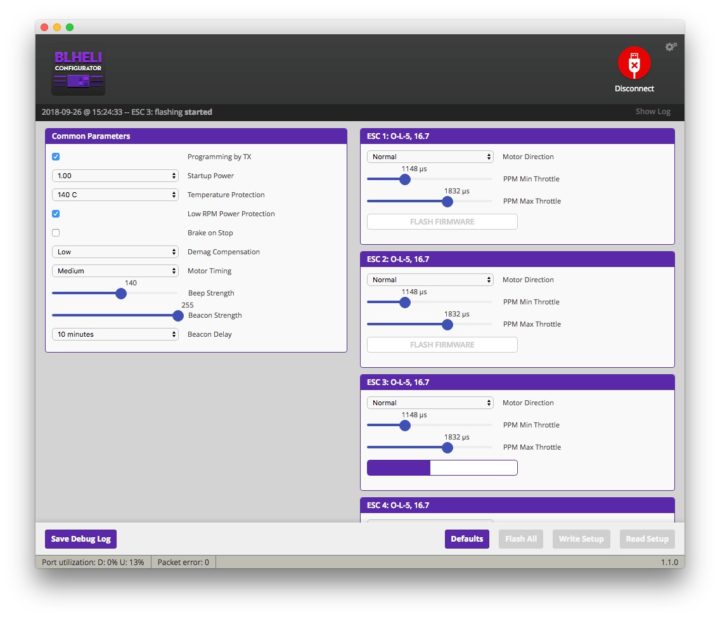Disable Low RPM Power Protection checkbox
Image resolution: width=720 pixels, height=619 pixels.
pyautogui.click(x=56, y=214)
